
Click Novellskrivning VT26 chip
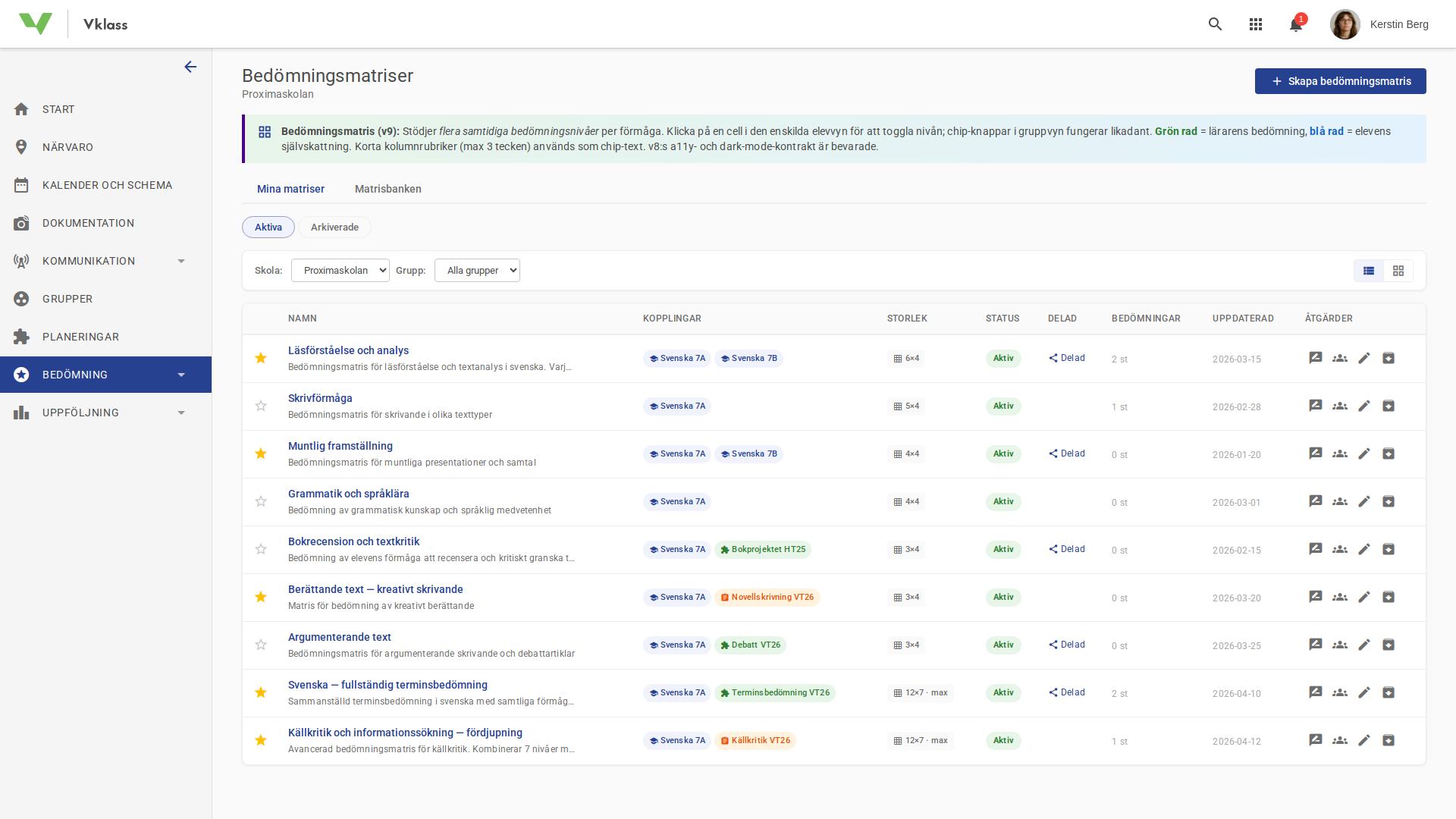[x=767, y=598]
